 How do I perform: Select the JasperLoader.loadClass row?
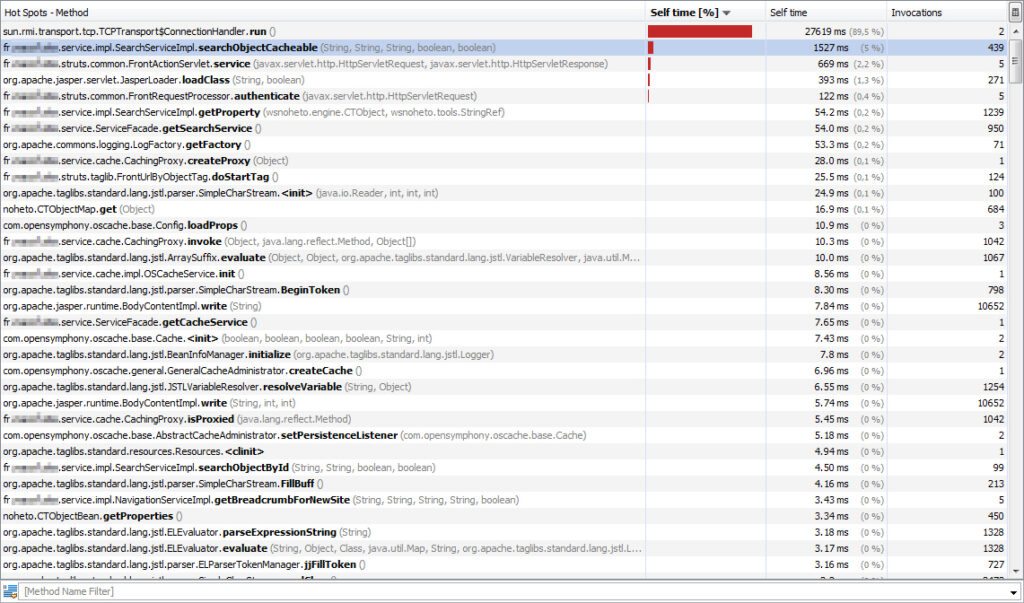[x=504, y=80]
